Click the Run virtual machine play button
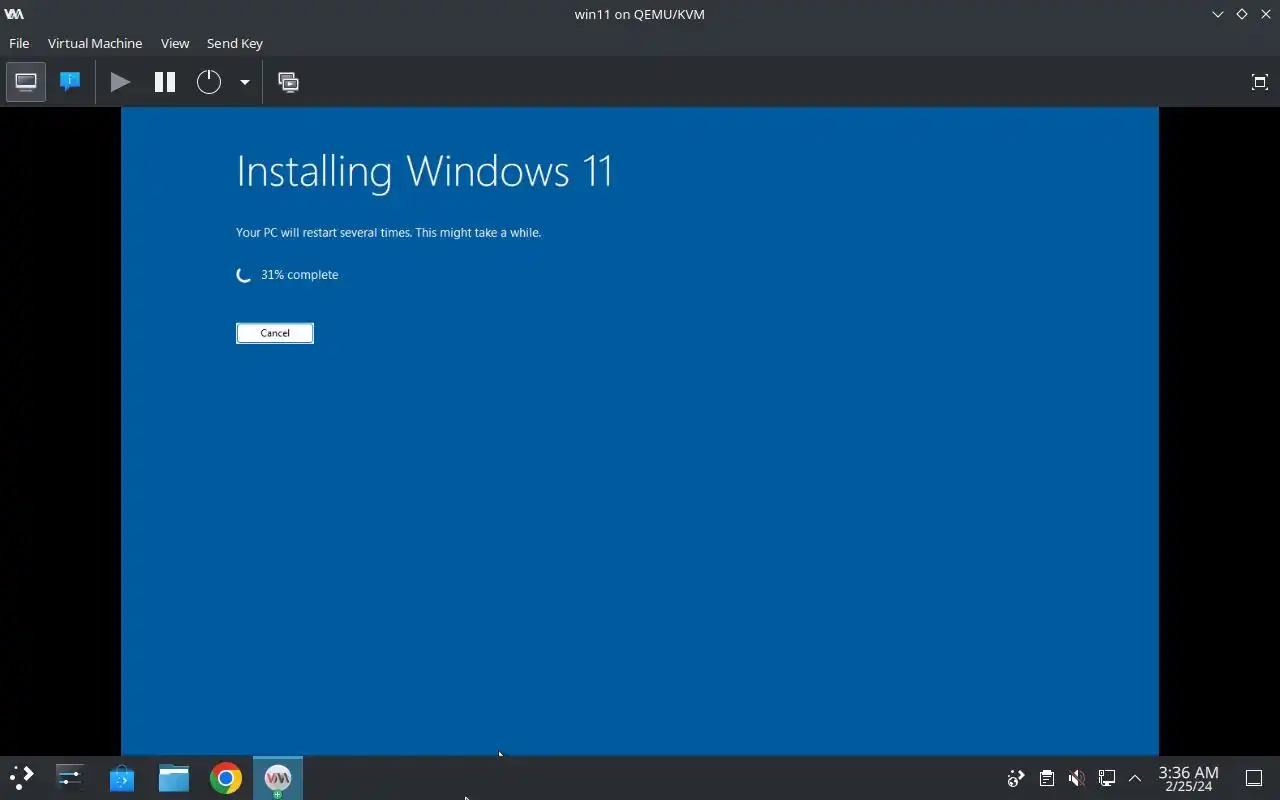The width and height of the screenshot is (1280, 800). (120, 82)
